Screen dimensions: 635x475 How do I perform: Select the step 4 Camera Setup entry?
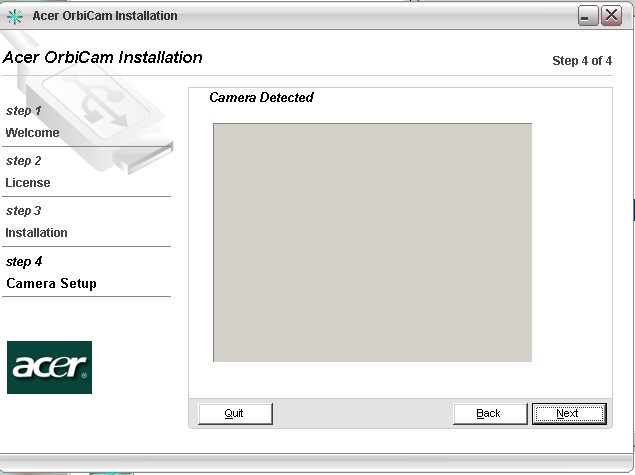pos(51,273)
